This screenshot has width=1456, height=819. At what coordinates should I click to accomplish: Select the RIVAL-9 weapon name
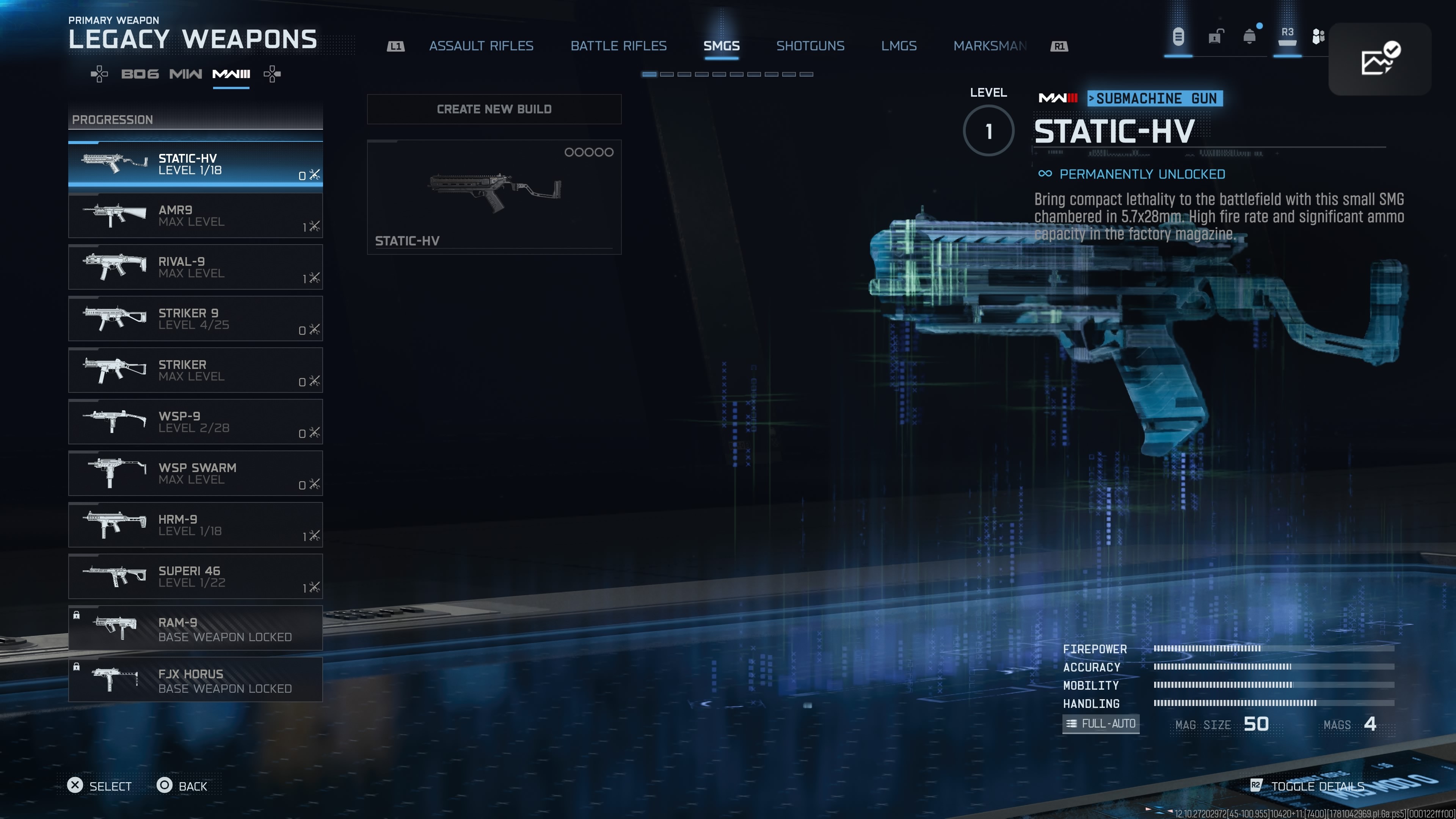click(x=182, y=261)
